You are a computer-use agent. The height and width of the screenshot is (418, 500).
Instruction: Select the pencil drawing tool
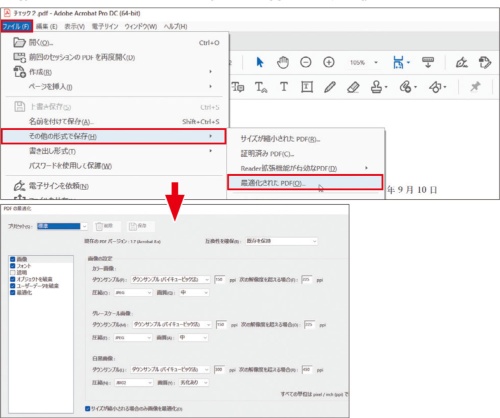[330, 87]
